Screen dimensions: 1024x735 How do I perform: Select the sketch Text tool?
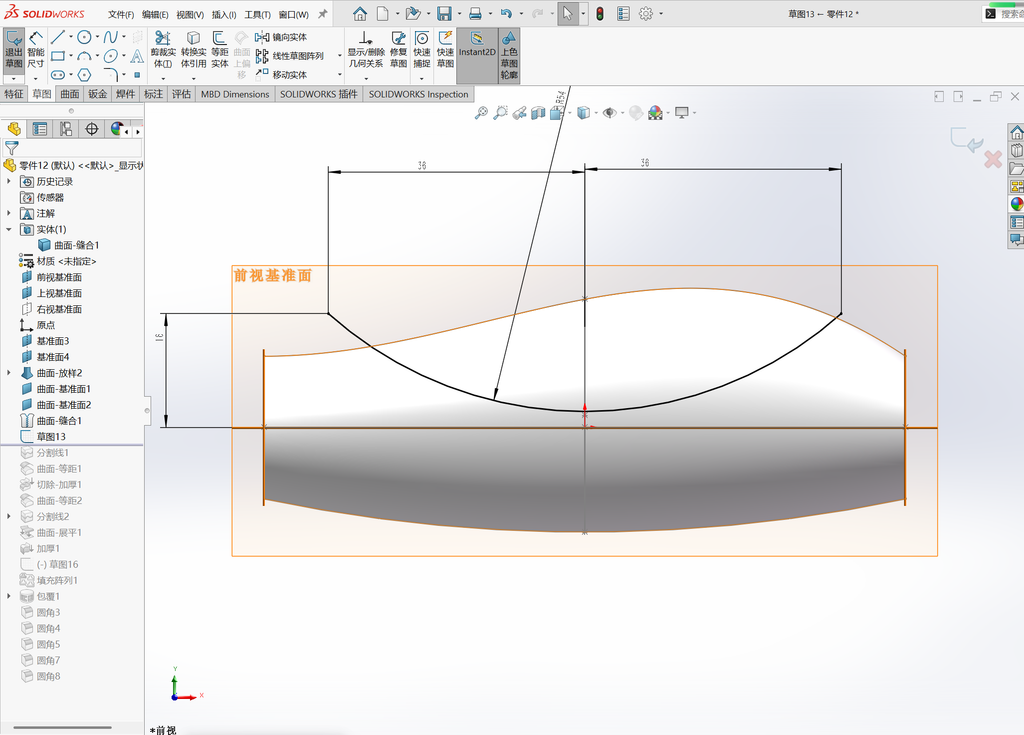pos(137,56)
